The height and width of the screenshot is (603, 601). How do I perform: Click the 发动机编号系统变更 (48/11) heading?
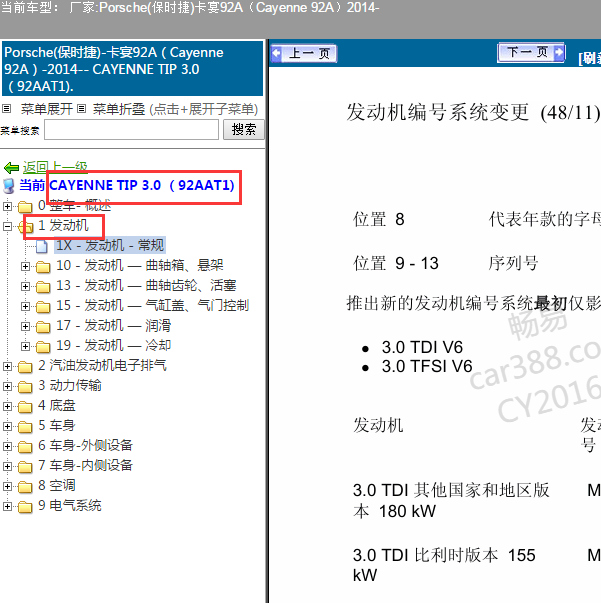pos(473,113)
